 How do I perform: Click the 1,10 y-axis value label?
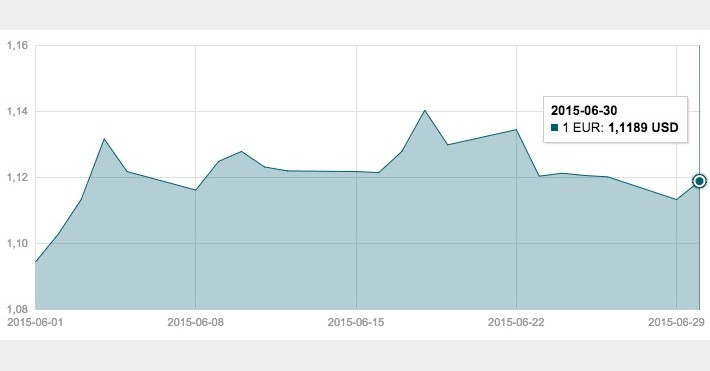pos(17,243)
